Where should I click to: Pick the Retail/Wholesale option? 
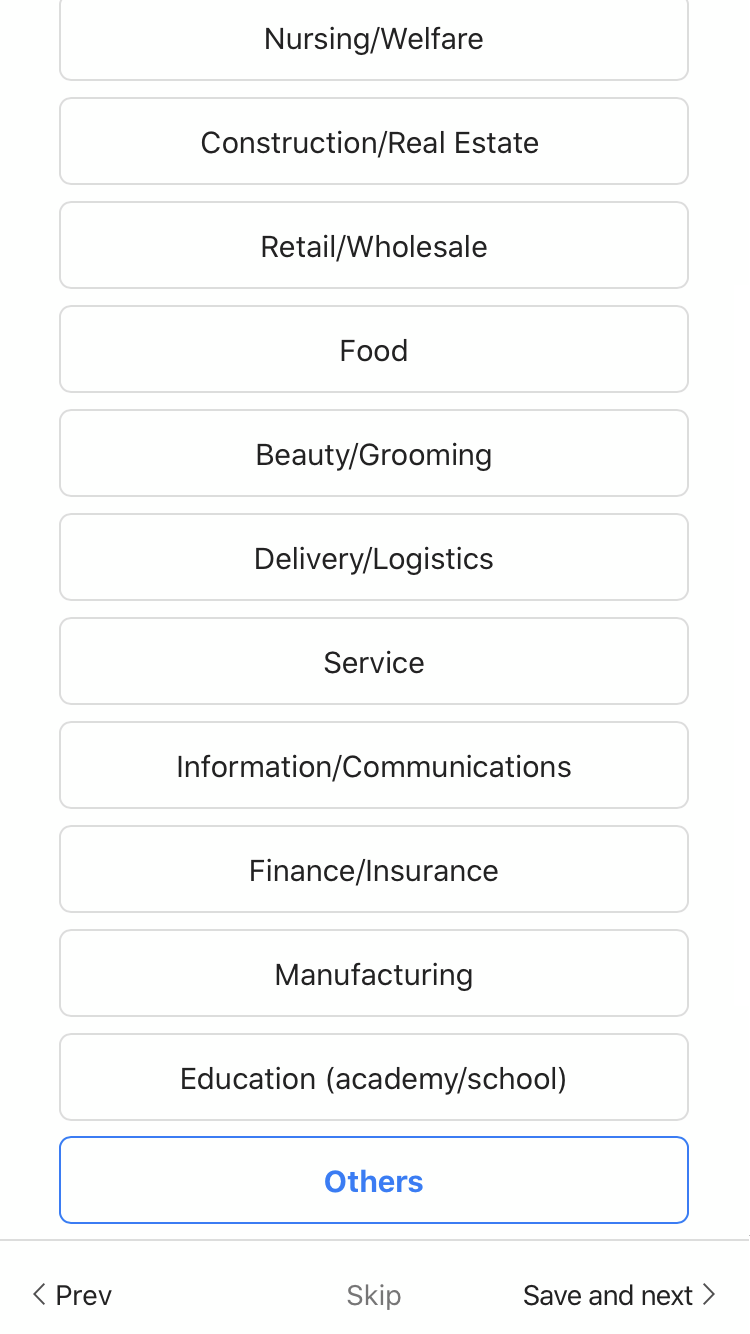tap(374, 247)
